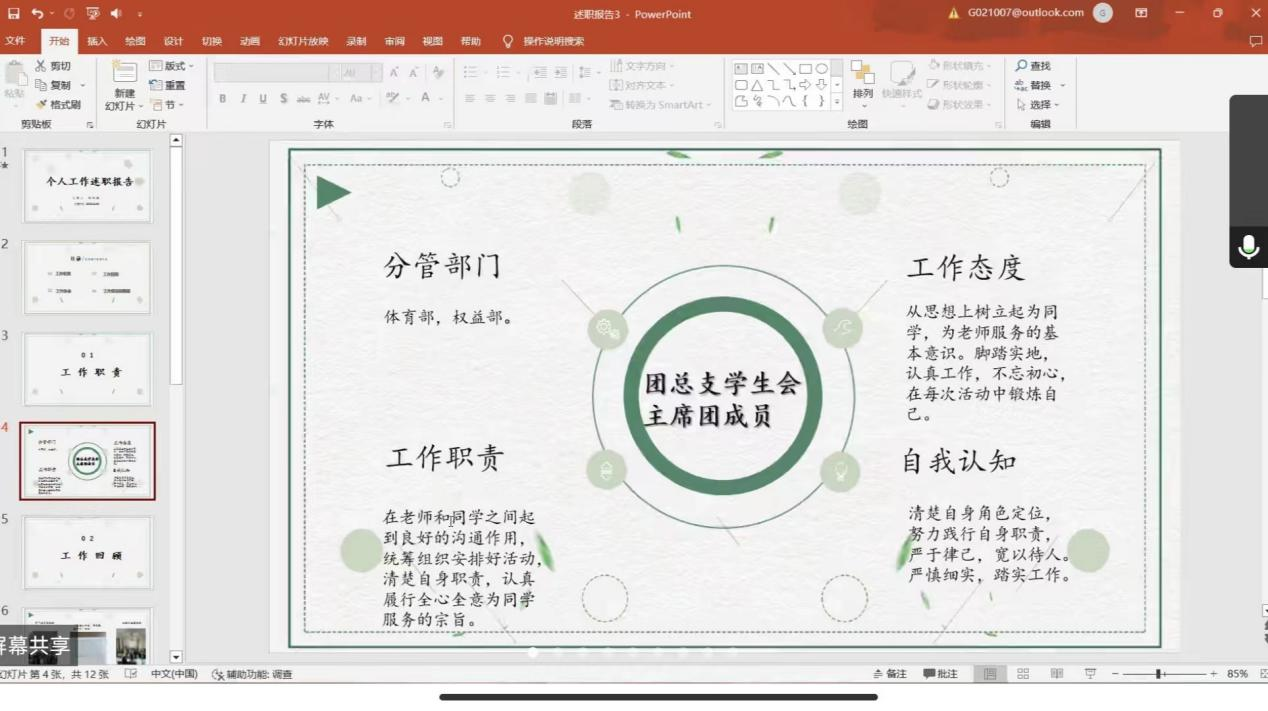The height and width of the screenshot is (711, 1268).
Task: Switch to 插入 insert tab
Action: (x=97, y=41)
